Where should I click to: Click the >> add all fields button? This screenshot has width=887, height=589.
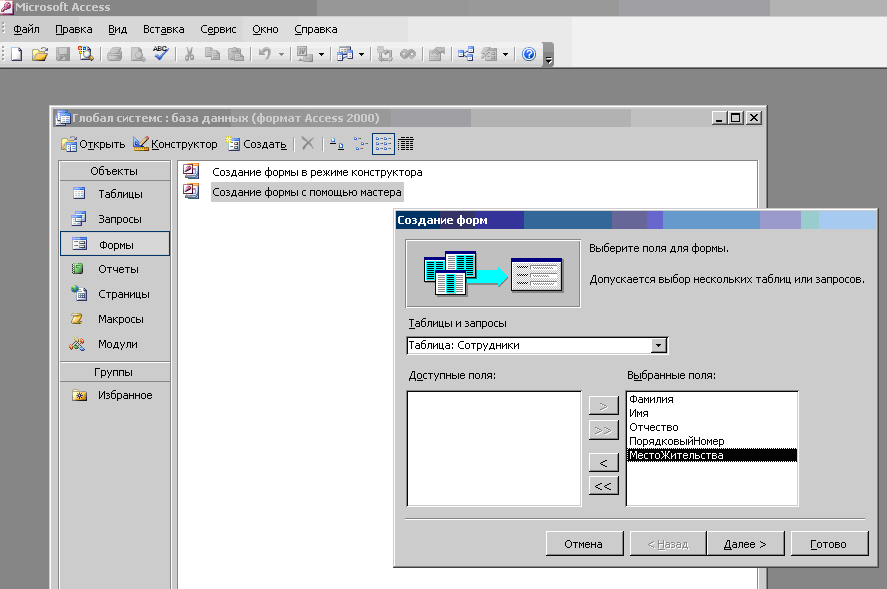pos(604,431)
